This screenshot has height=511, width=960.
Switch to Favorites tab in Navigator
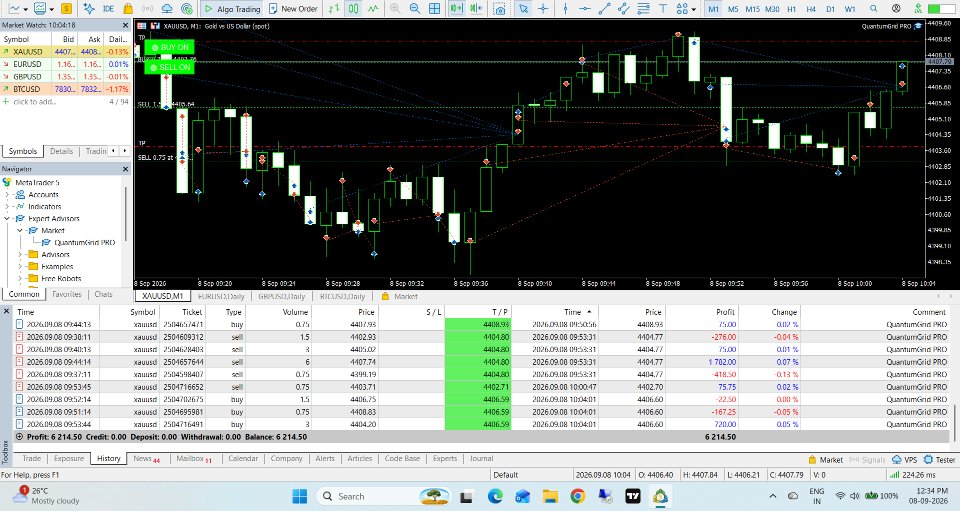pos(67,294)
